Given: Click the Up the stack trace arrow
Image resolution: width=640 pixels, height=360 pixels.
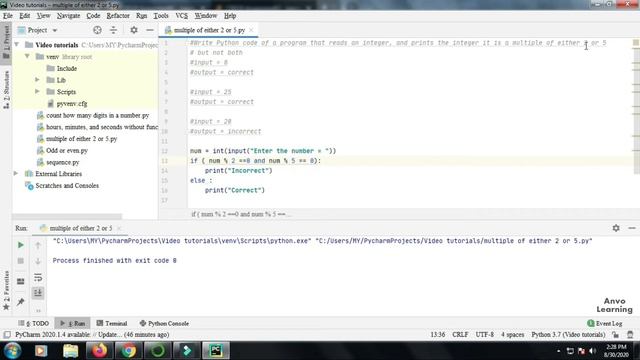Looking at the screenshot, I should (x=38, y=245).
